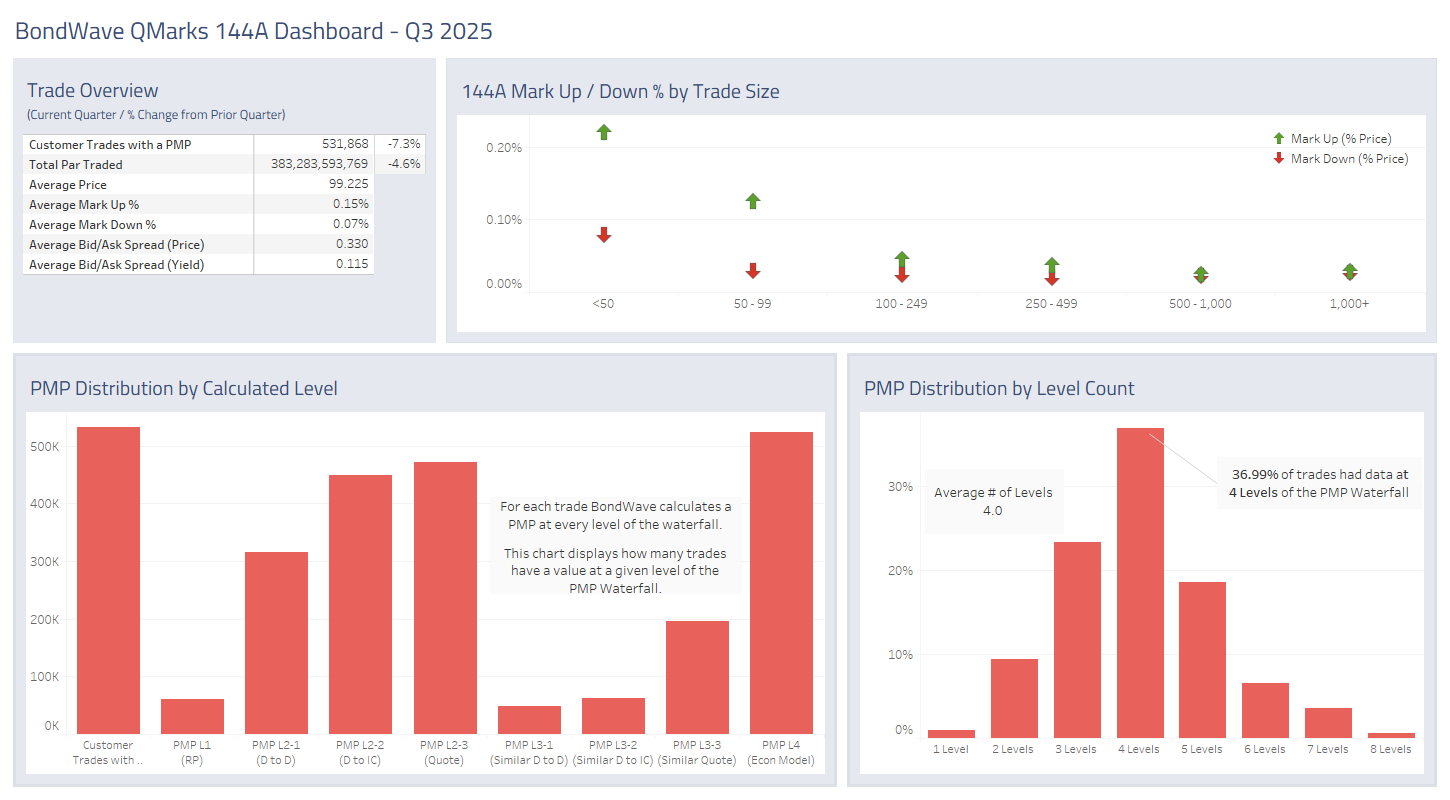Click the Mark Down (% Price) legend label

point(1349,159)
